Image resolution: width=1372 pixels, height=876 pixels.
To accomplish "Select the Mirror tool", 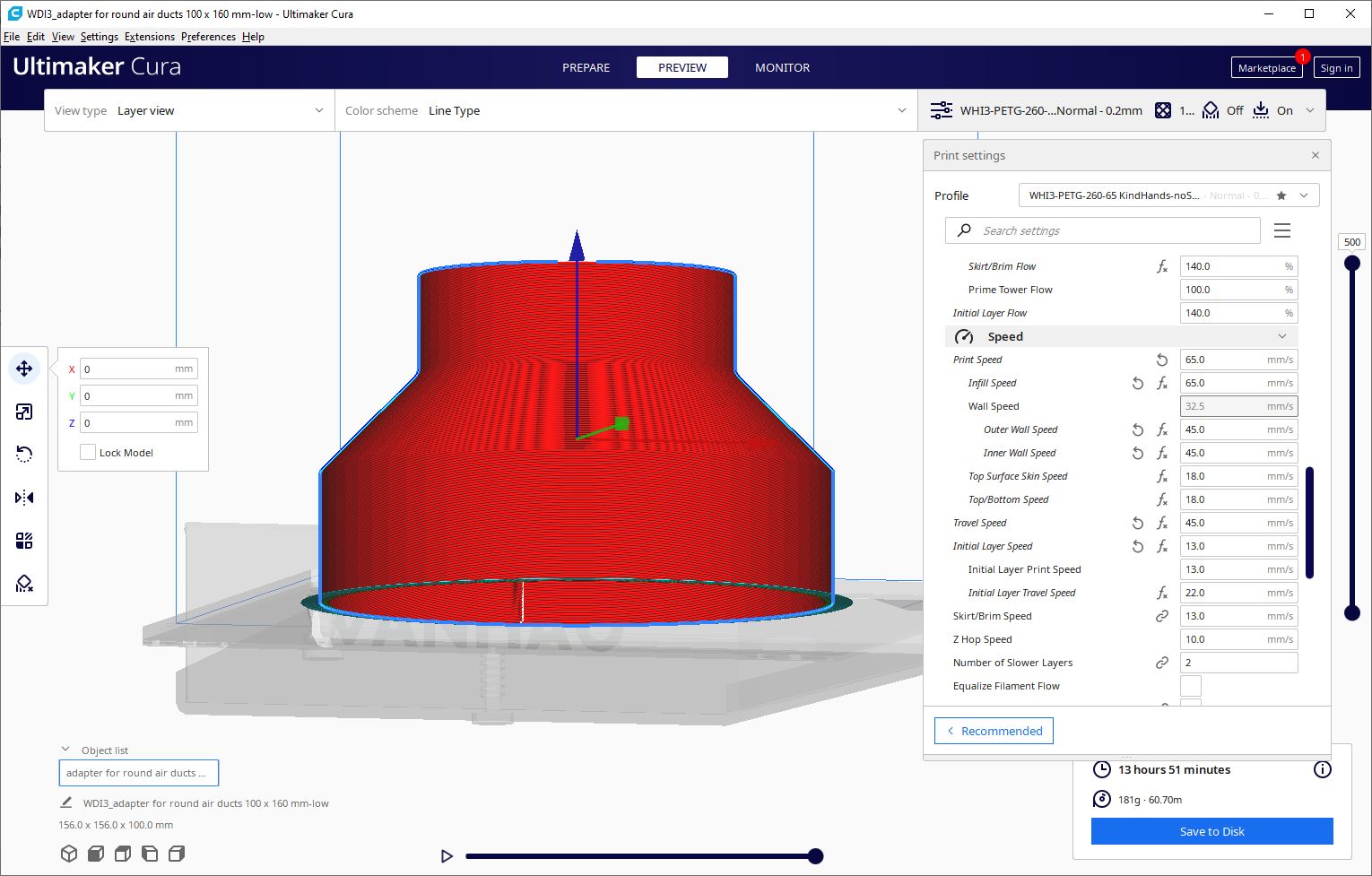I will point(24,497).
